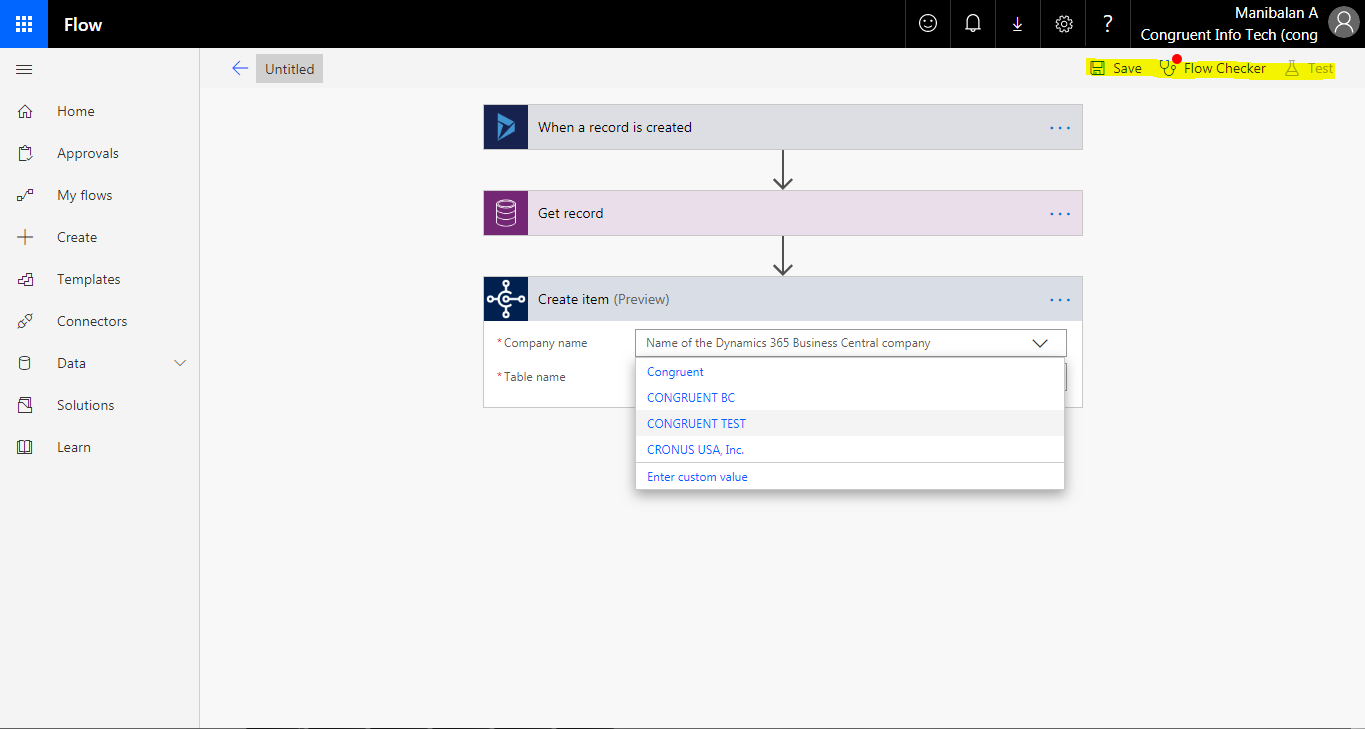Viewport: 1365px width, 729px height.
Task: Click the Create label in sidebar
Action: 77,237
